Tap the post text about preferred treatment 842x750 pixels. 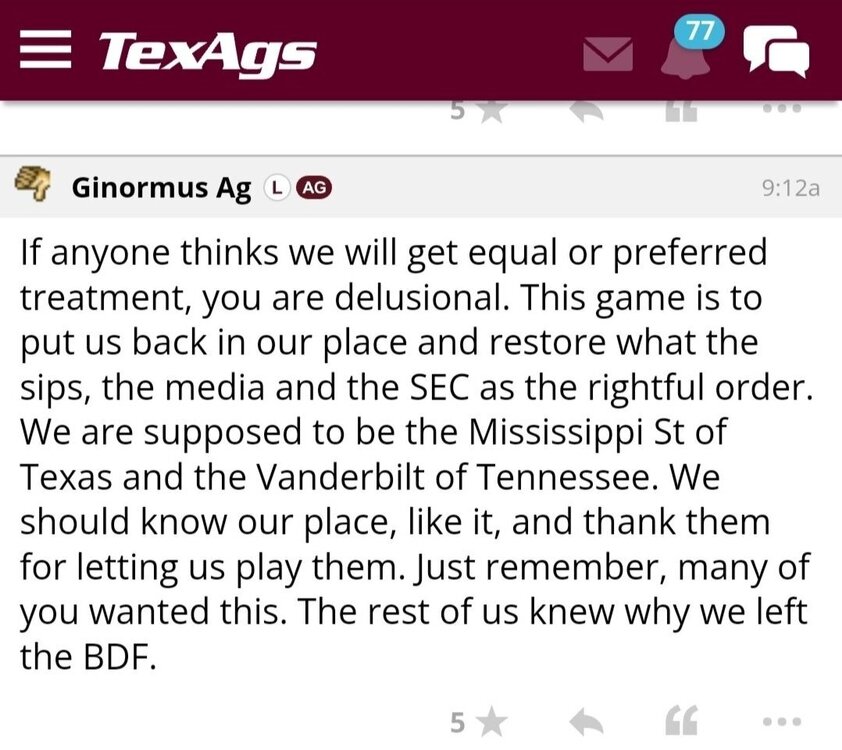point(400,450)
